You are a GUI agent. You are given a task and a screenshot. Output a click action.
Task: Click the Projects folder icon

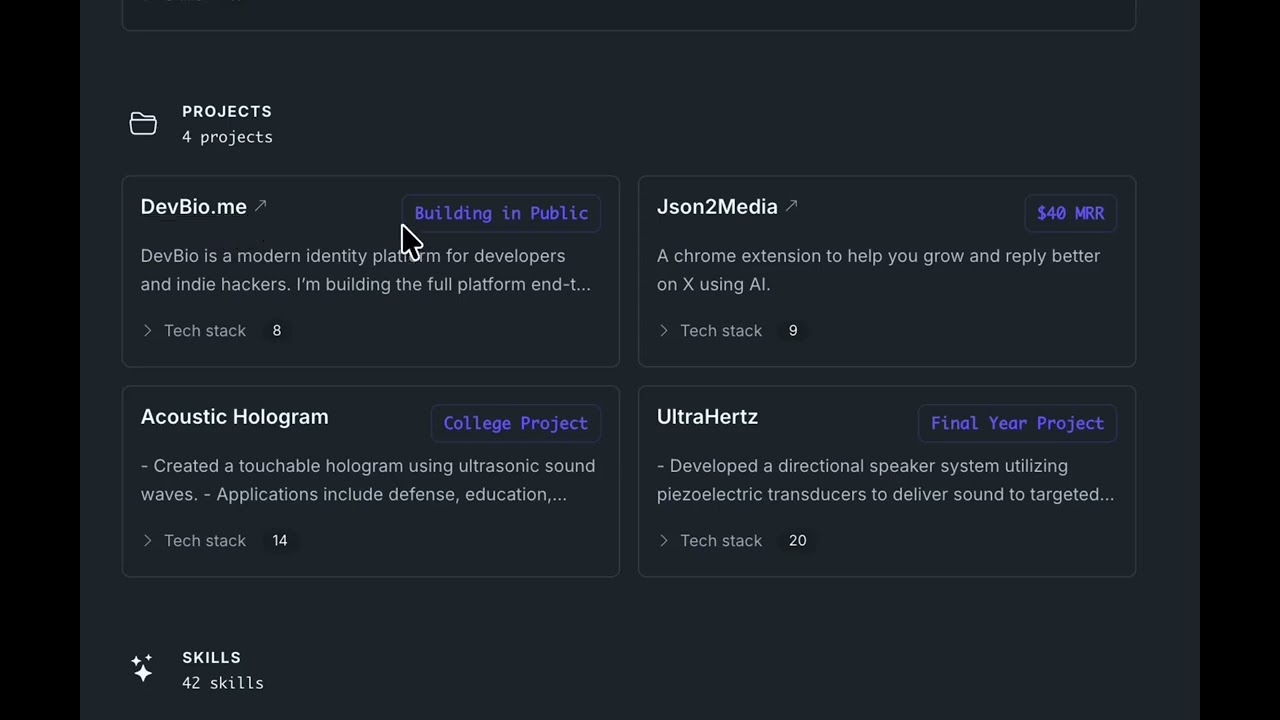(x=143, y=123)
